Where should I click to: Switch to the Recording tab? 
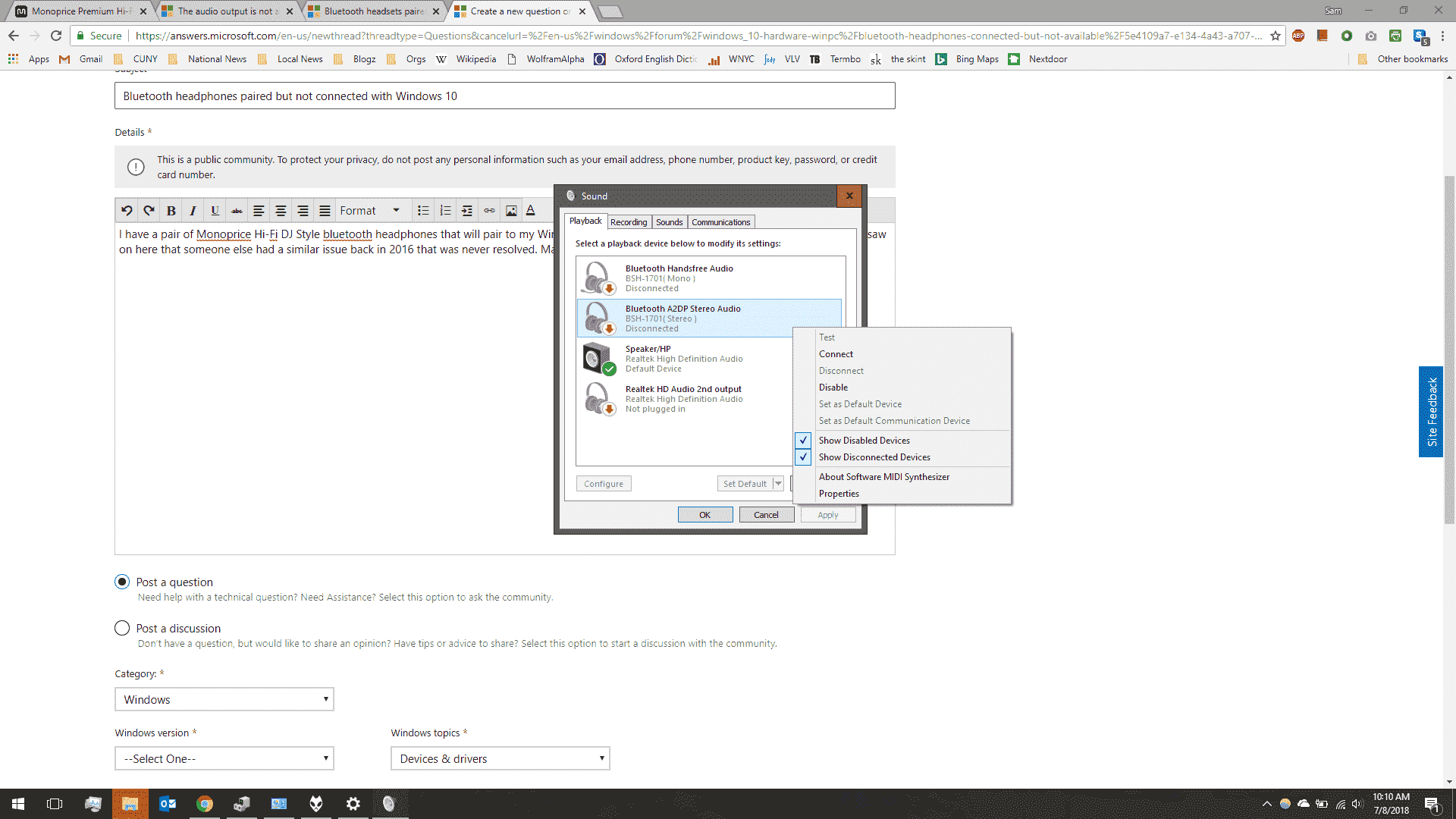click(629, 222)
